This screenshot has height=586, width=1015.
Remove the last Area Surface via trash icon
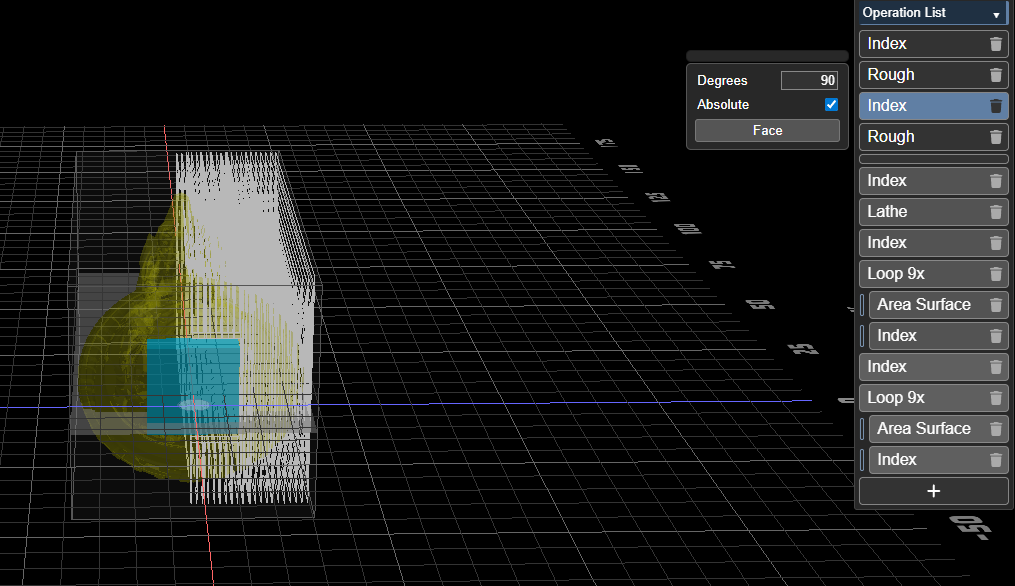coord(995,429)
